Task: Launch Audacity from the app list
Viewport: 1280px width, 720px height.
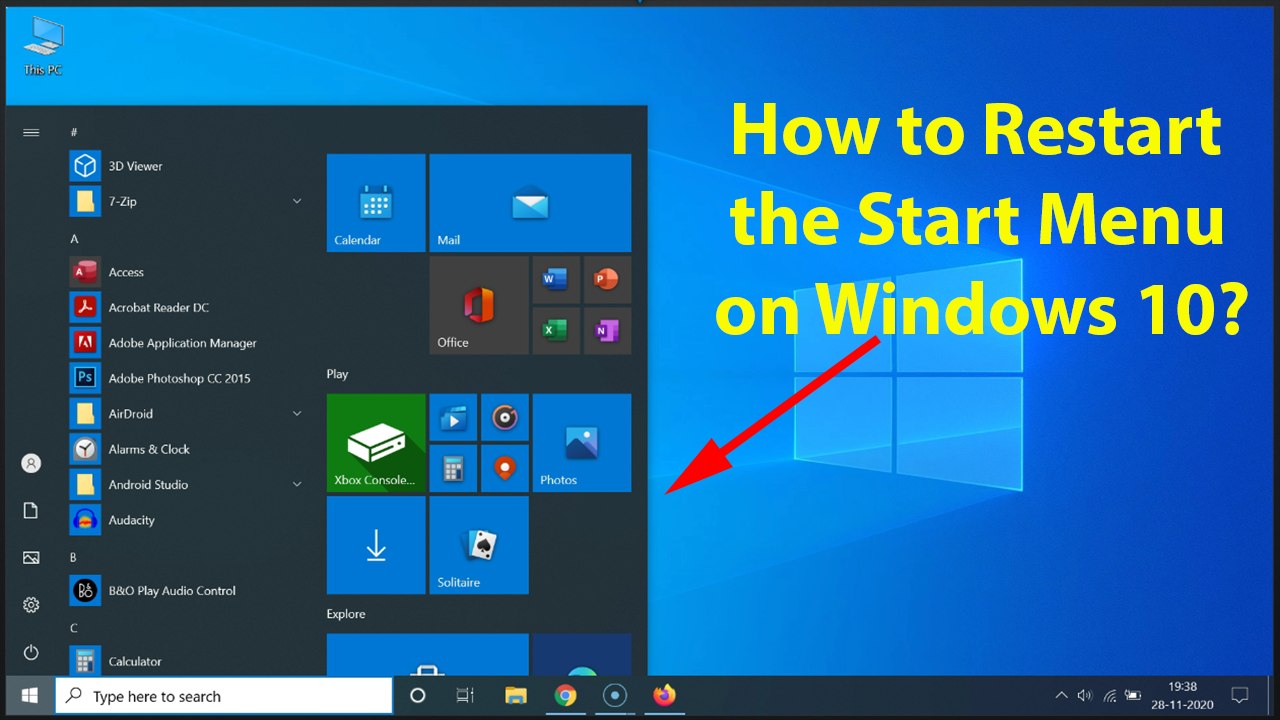Action: click(x=186, y=520)
